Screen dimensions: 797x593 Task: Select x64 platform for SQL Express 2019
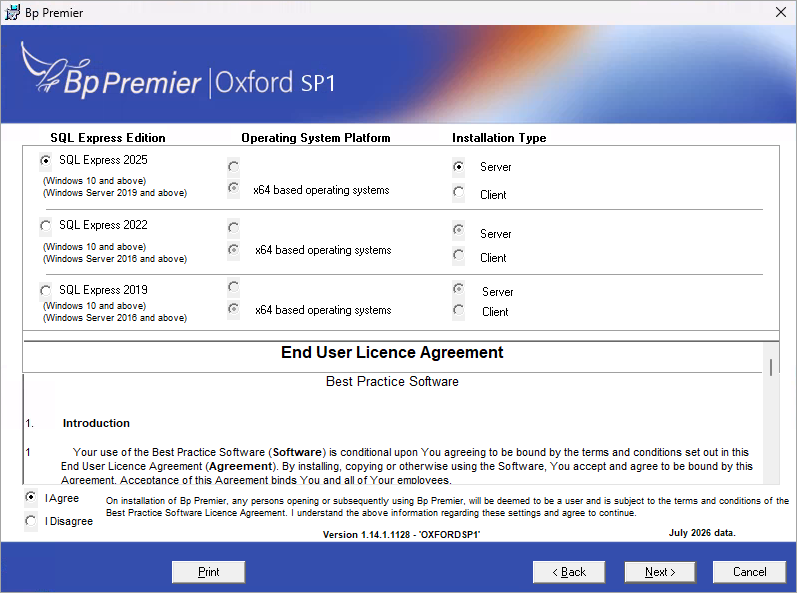point(233,309)
